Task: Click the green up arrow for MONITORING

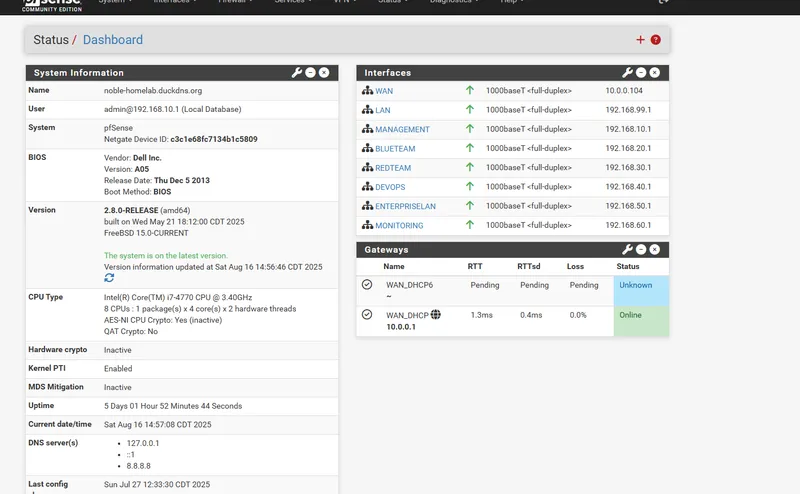Action: (470, 225)
